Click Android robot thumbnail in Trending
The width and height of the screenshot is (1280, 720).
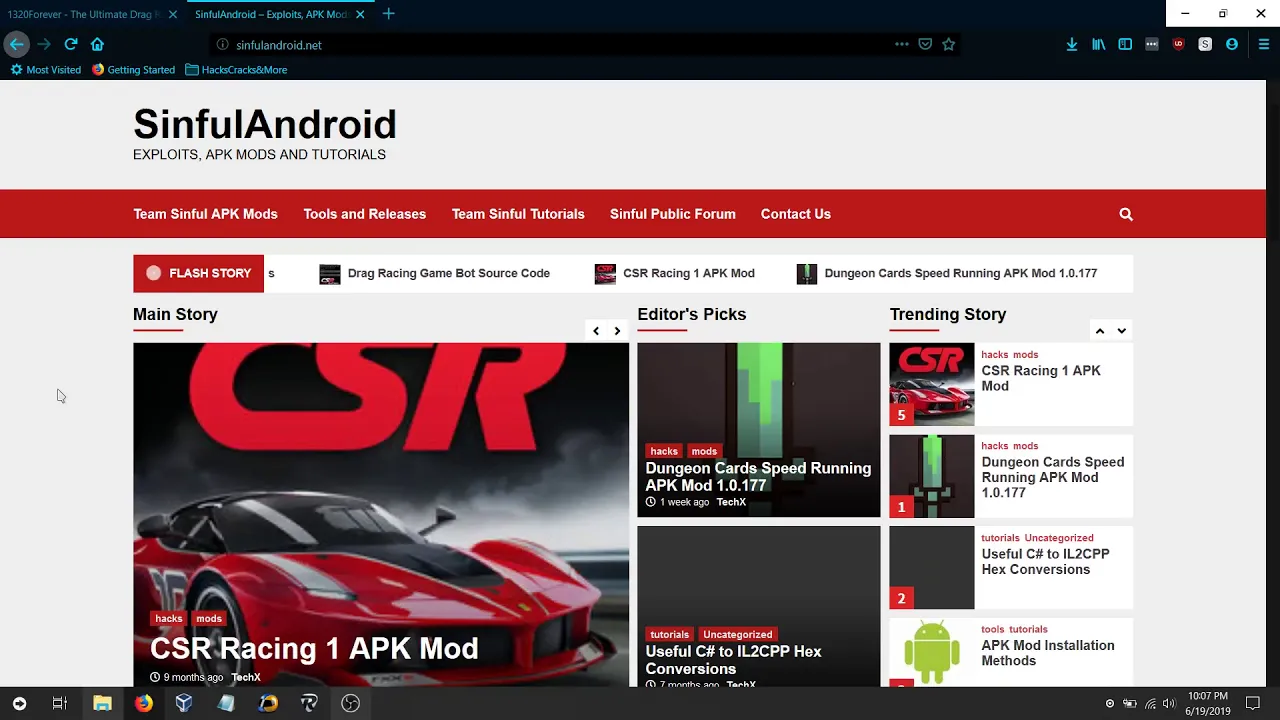931,652
